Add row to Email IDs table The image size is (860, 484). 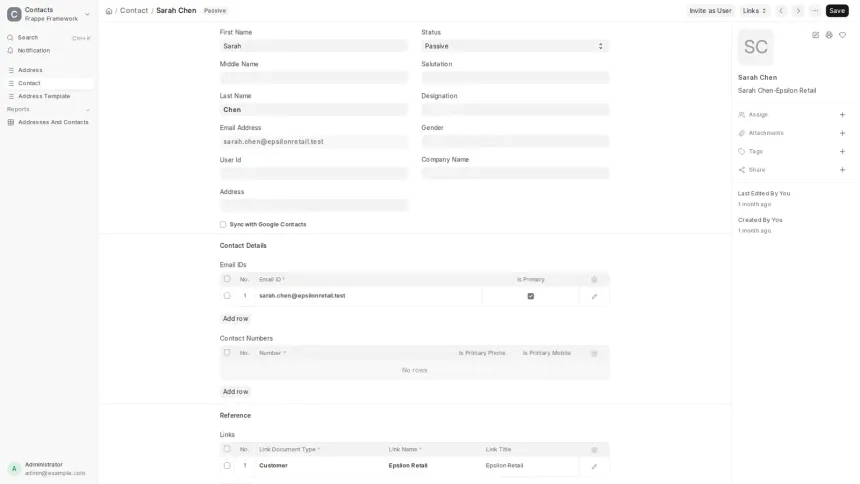point(235,319)
